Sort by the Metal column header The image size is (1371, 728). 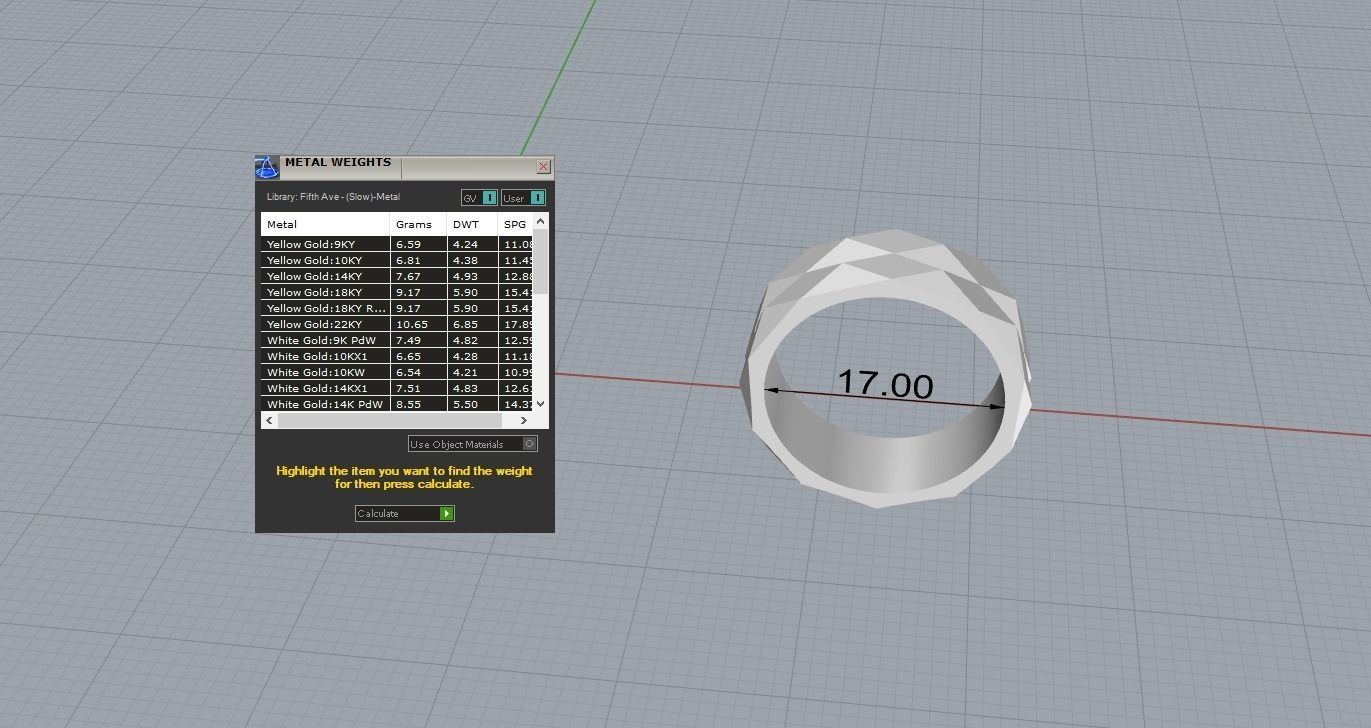[326, 224]
